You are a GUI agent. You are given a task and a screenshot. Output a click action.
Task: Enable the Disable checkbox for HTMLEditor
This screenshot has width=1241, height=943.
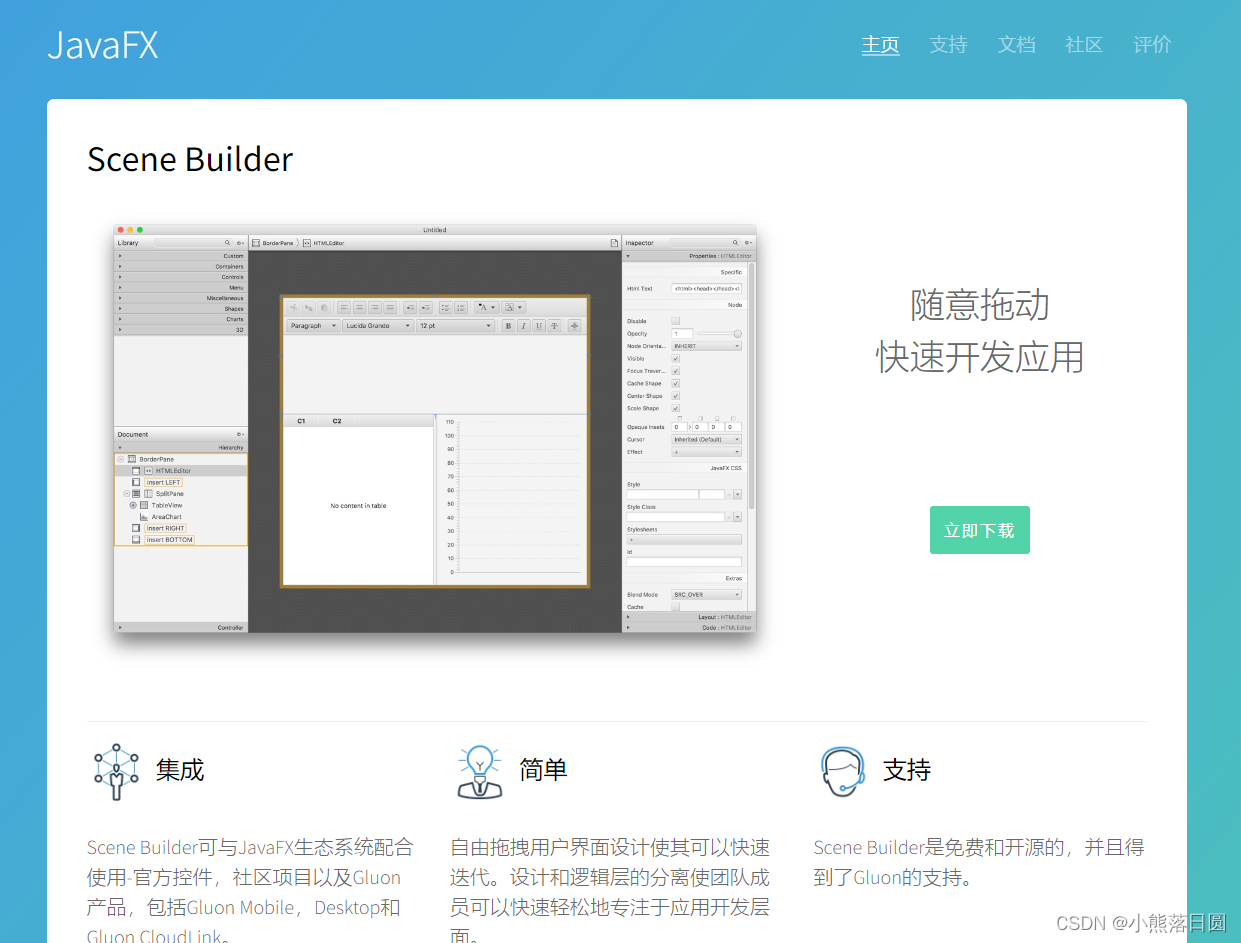coord(676,321)
